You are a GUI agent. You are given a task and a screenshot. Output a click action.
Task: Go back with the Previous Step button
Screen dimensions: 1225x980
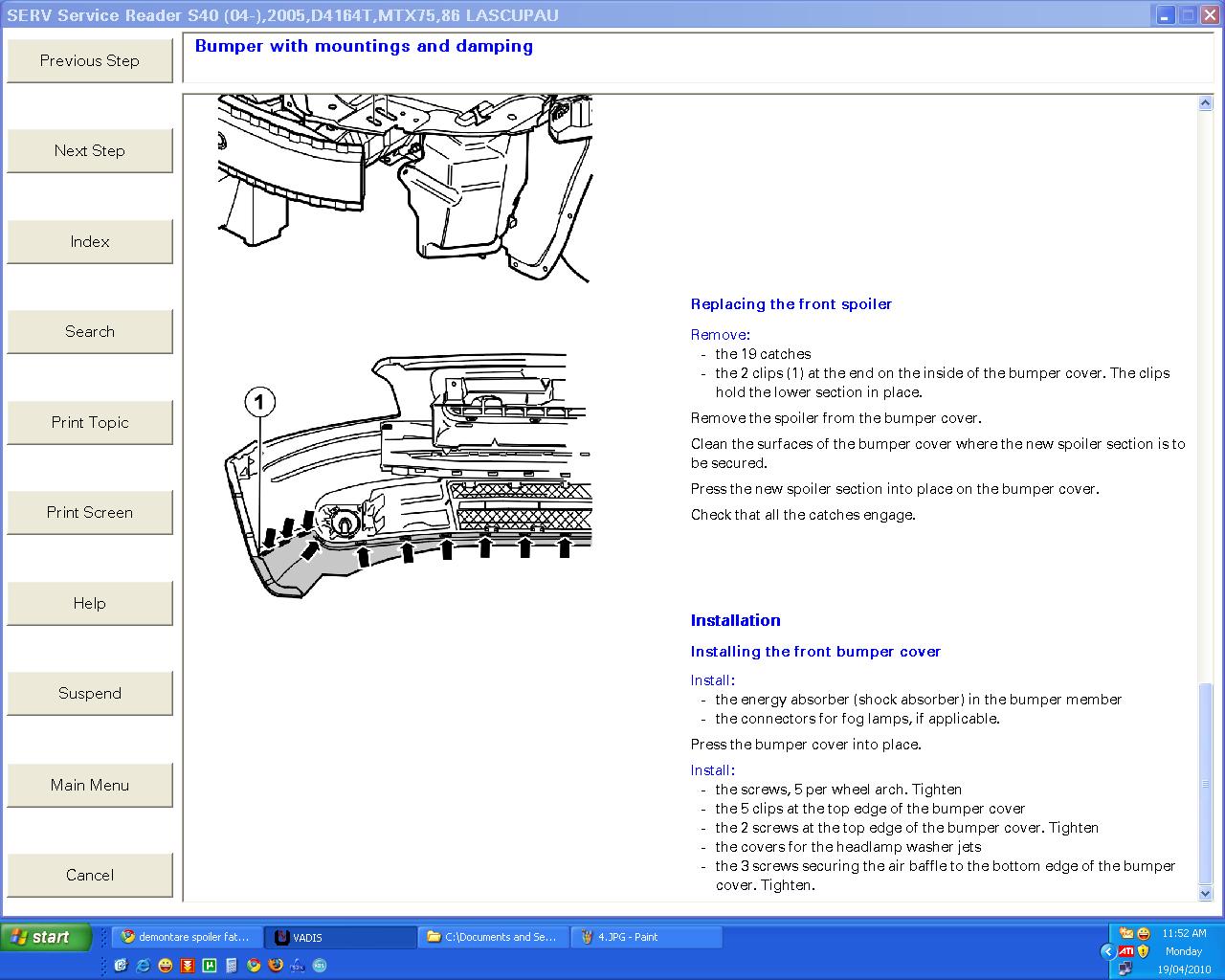tap(90, 60)
